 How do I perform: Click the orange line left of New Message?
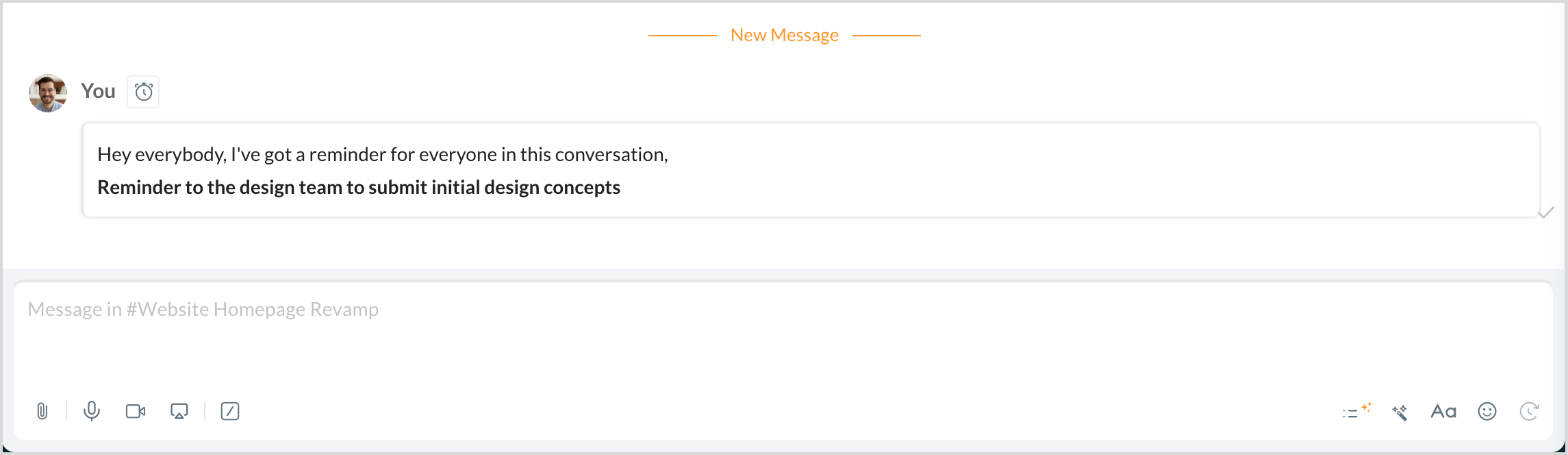coord(682,35)
